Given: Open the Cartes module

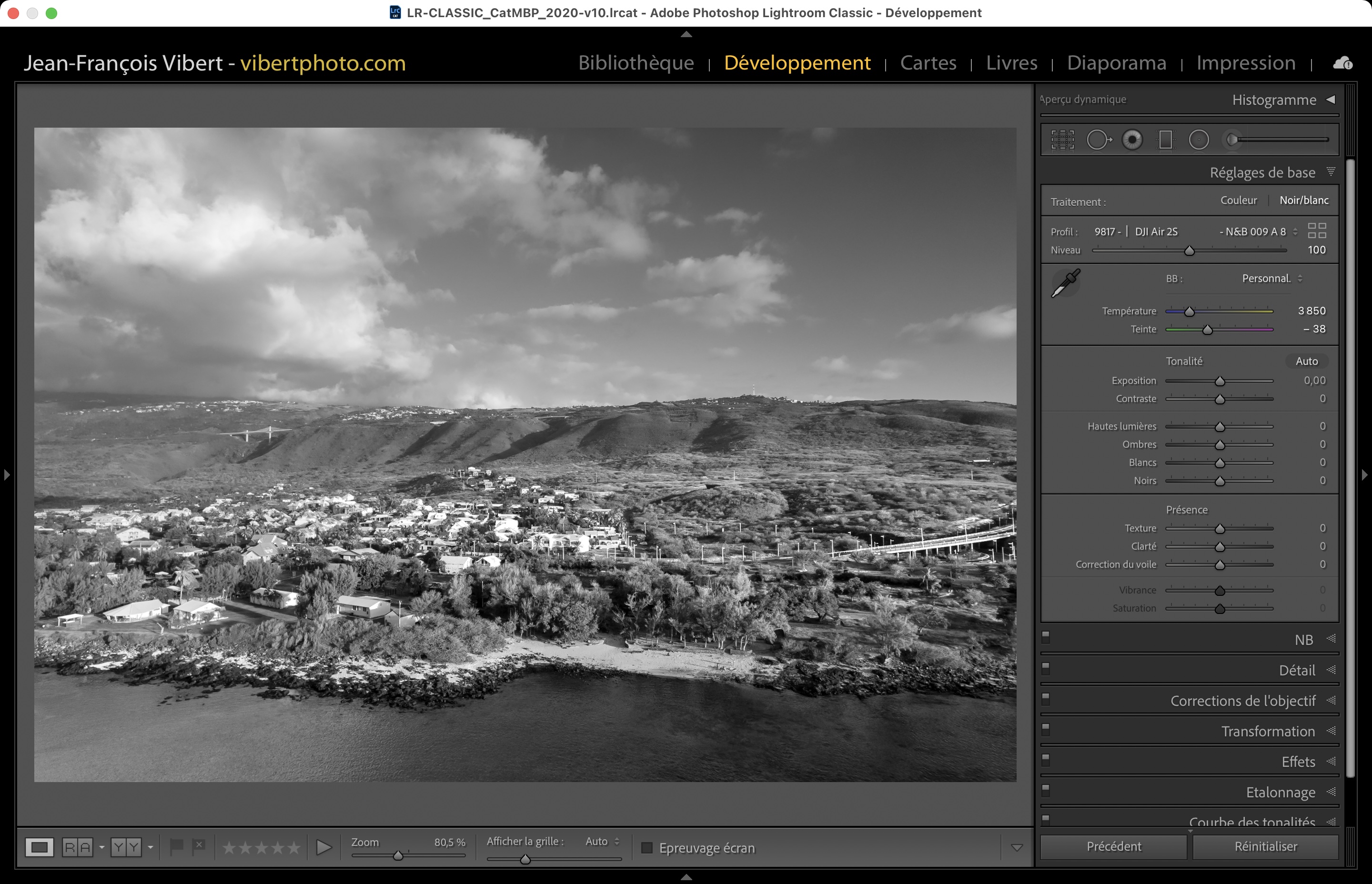Looking at the screenshot, I should click(x=928, y=62).
